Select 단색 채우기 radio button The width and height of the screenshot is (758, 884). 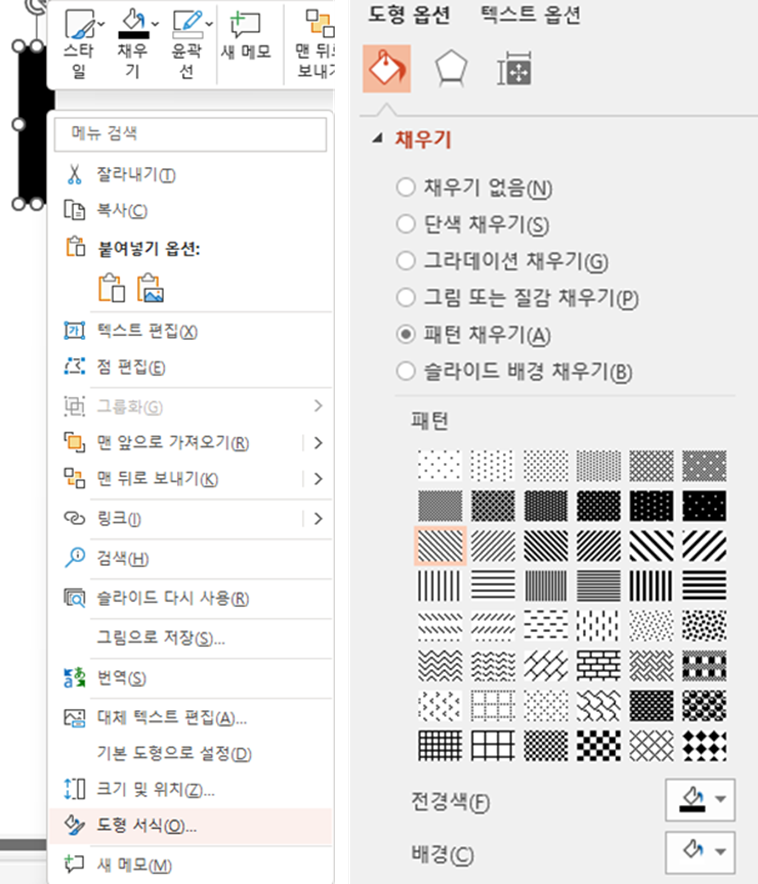(x=406, y=224)
